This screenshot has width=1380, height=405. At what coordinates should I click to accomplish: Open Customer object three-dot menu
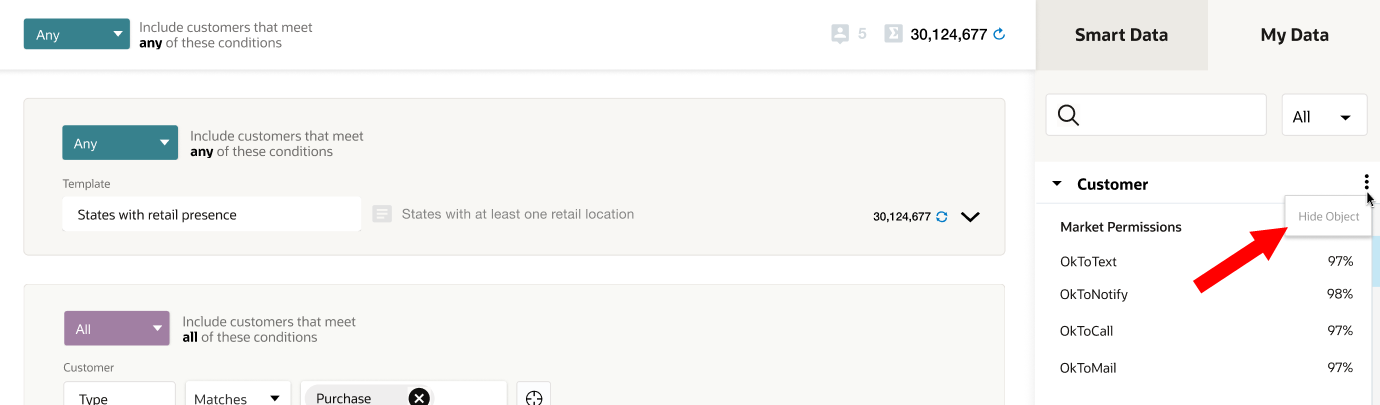click(x=1366, y=183)
